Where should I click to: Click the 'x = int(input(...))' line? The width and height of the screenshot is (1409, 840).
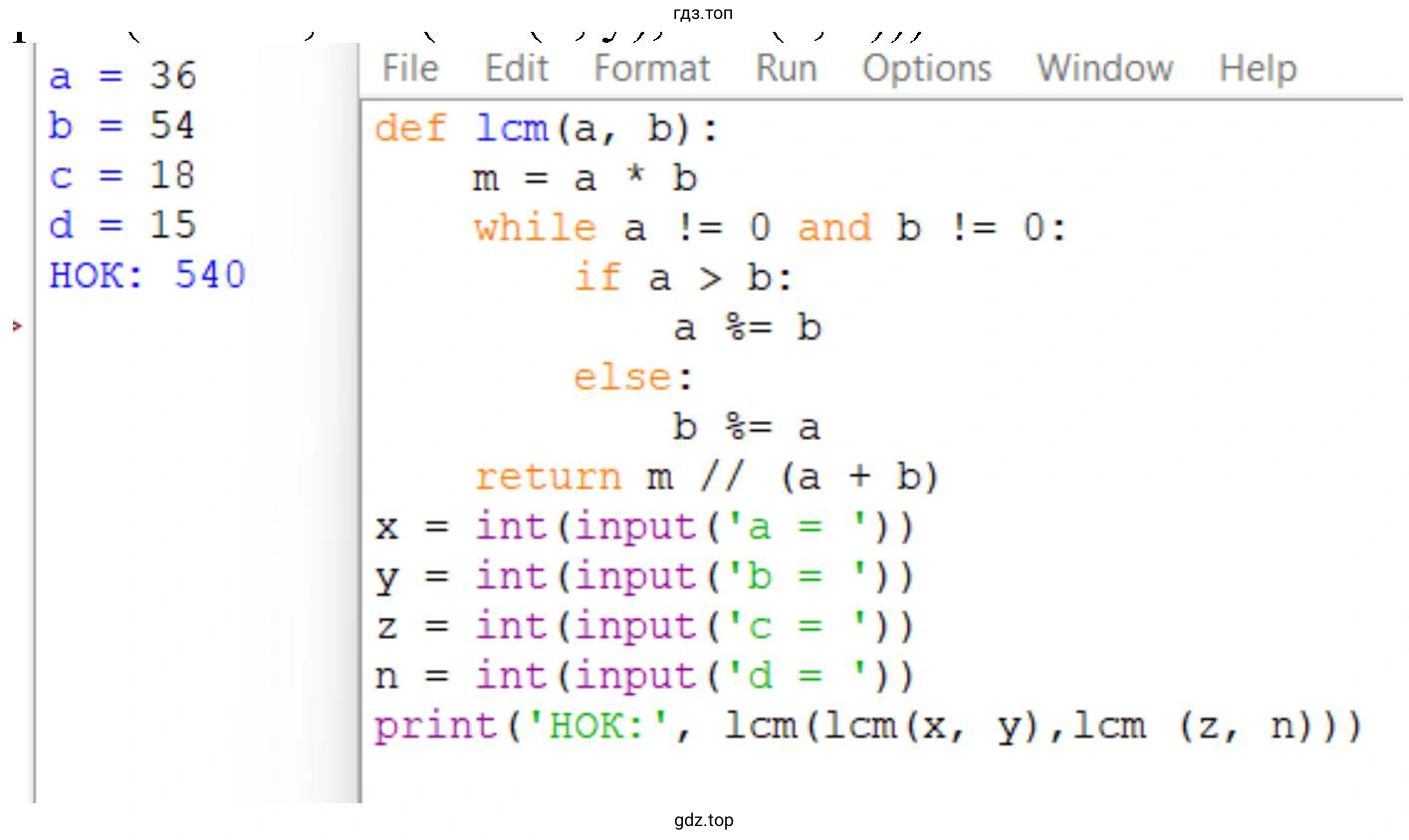click(x=643, y=526)
